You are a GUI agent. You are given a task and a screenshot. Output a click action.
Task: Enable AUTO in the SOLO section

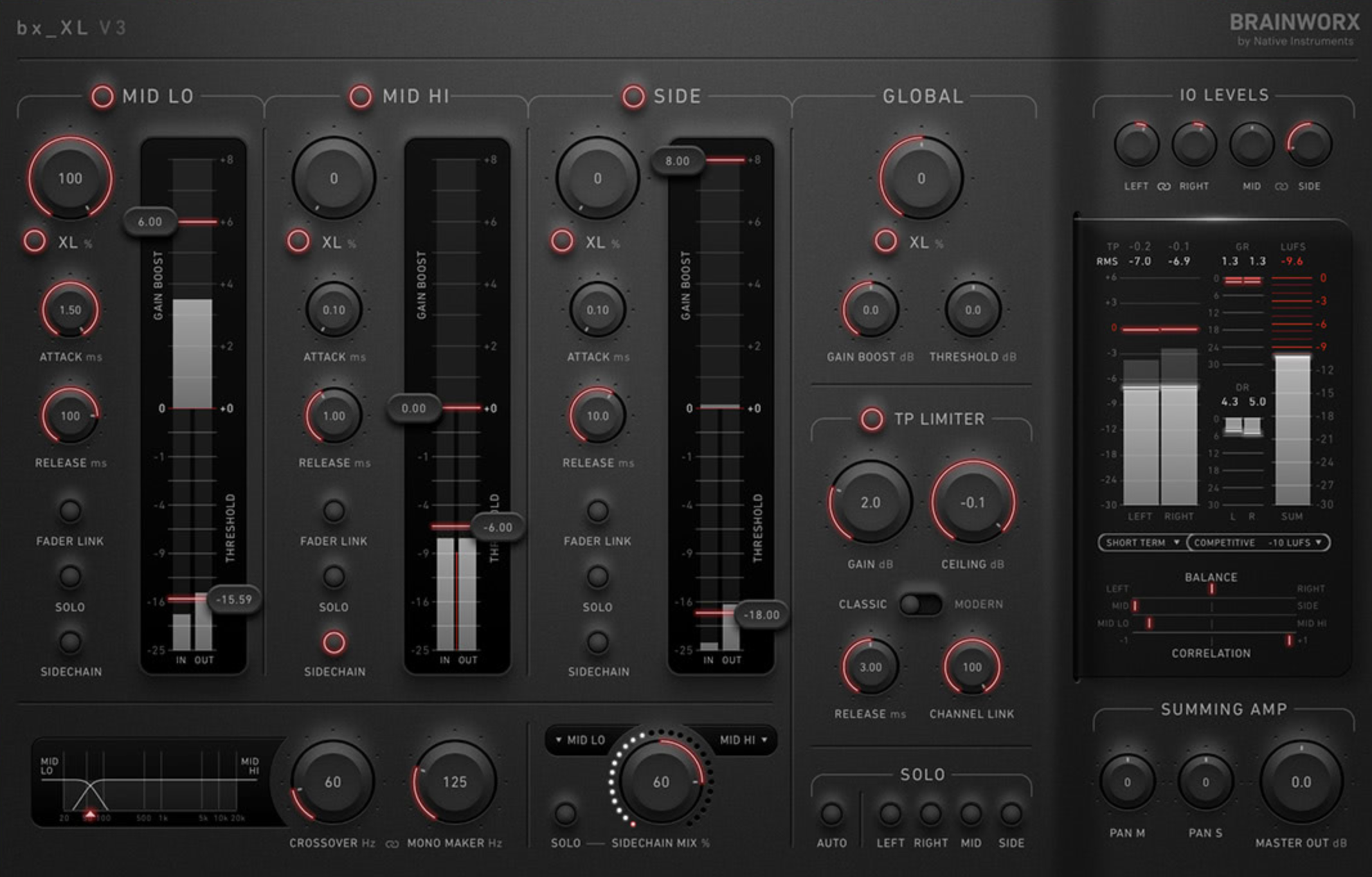tap(833, 813)
